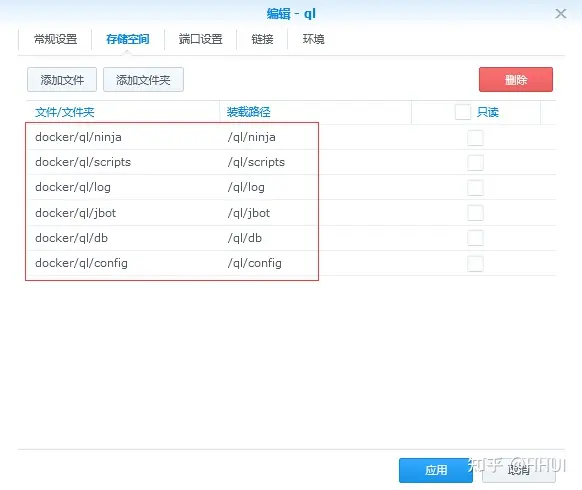The height and width of the screenshot is (490, 582).
Task: Switch to the 端口设置 tab
Action: click(200, 39)
